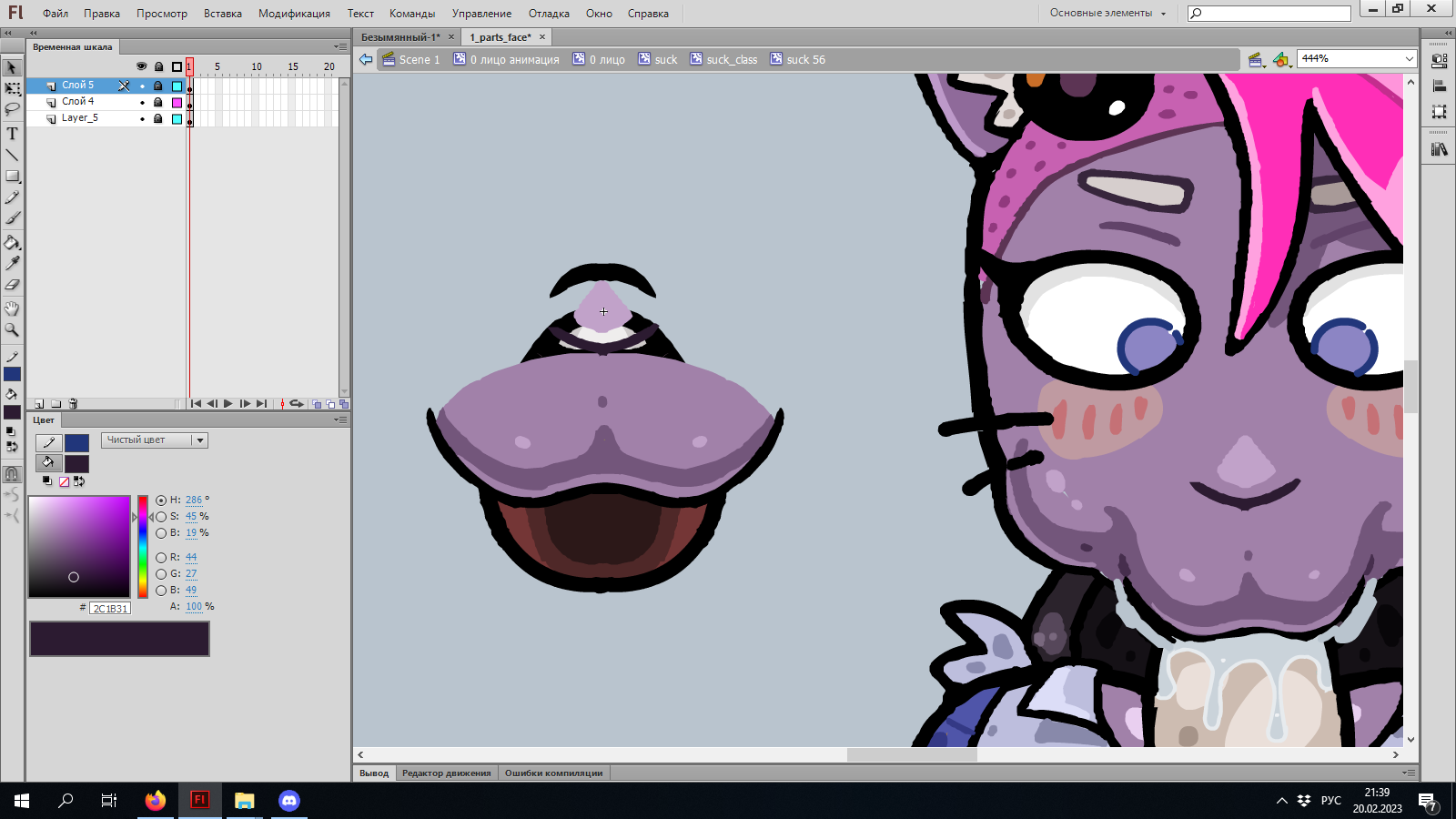This screenshot has height=819, width=1456.
Task: Click the hex color input field
Action: [x=110, y=608]
